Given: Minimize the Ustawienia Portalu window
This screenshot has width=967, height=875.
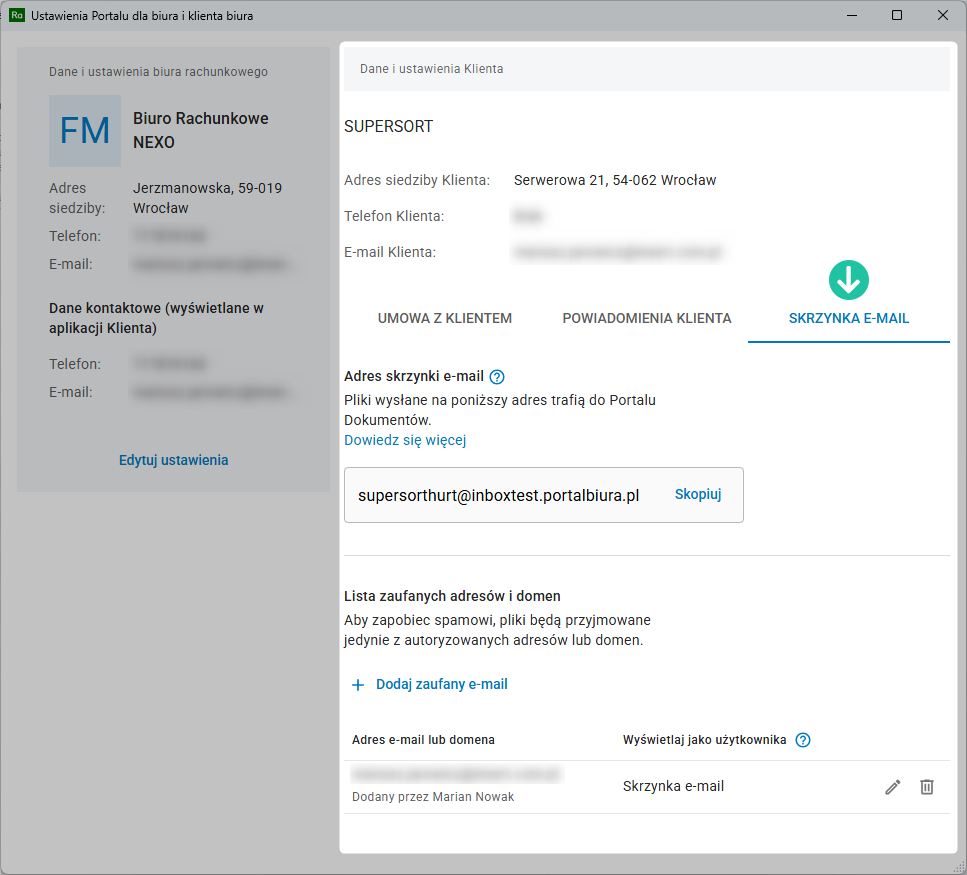Looking at the screenshot, I should click(x=852, y=16).
